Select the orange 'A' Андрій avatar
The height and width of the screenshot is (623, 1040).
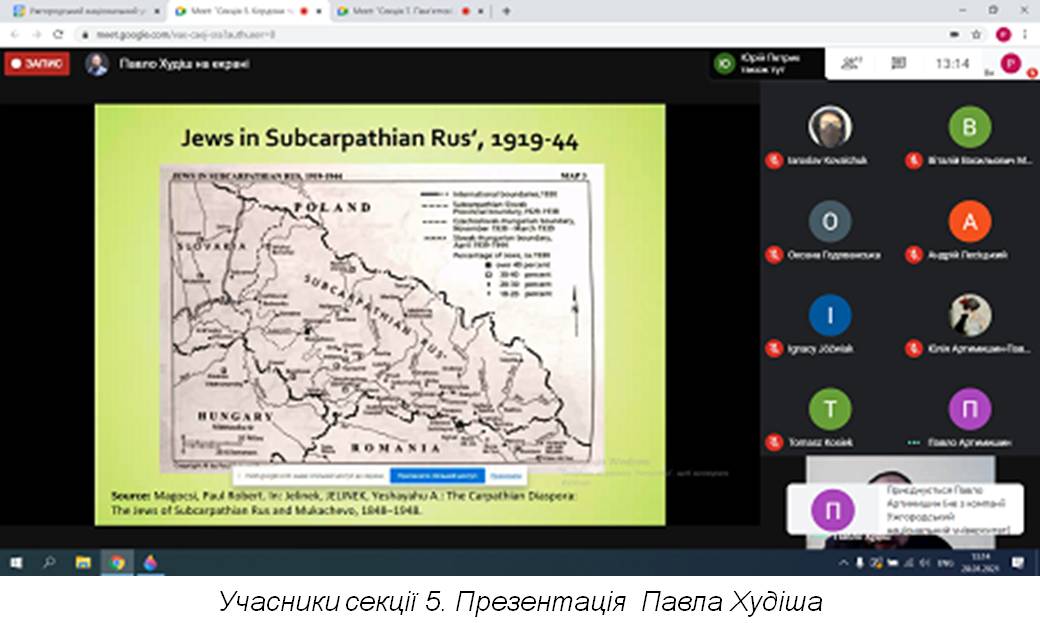click(x=969, y=221)
